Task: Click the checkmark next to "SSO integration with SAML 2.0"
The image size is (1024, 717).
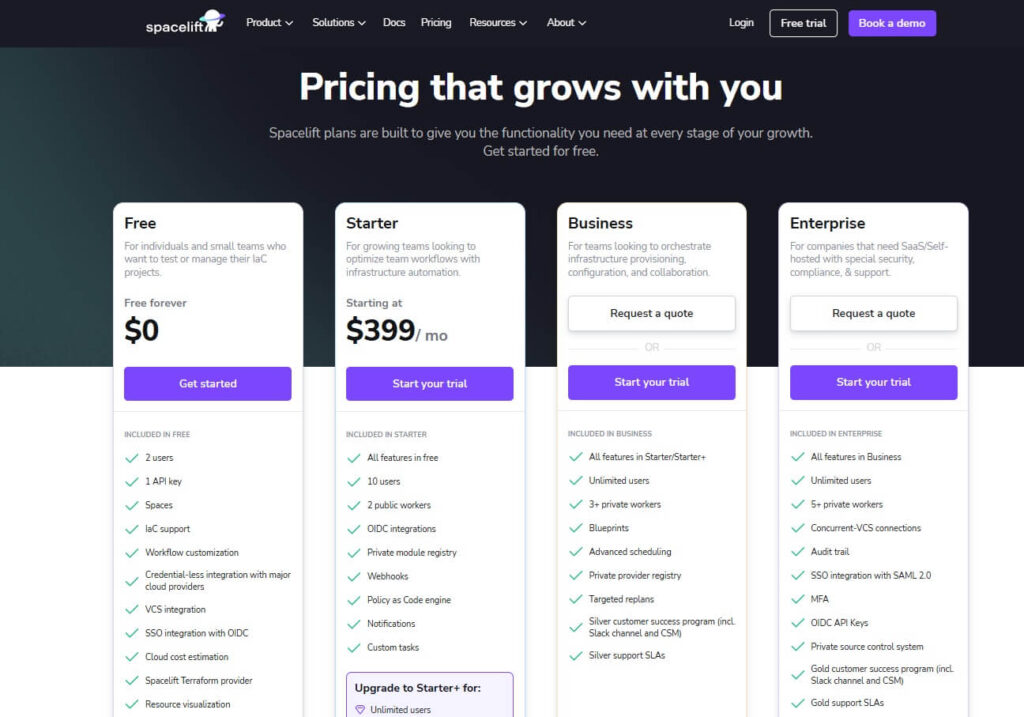Action: tap(797, 575)
